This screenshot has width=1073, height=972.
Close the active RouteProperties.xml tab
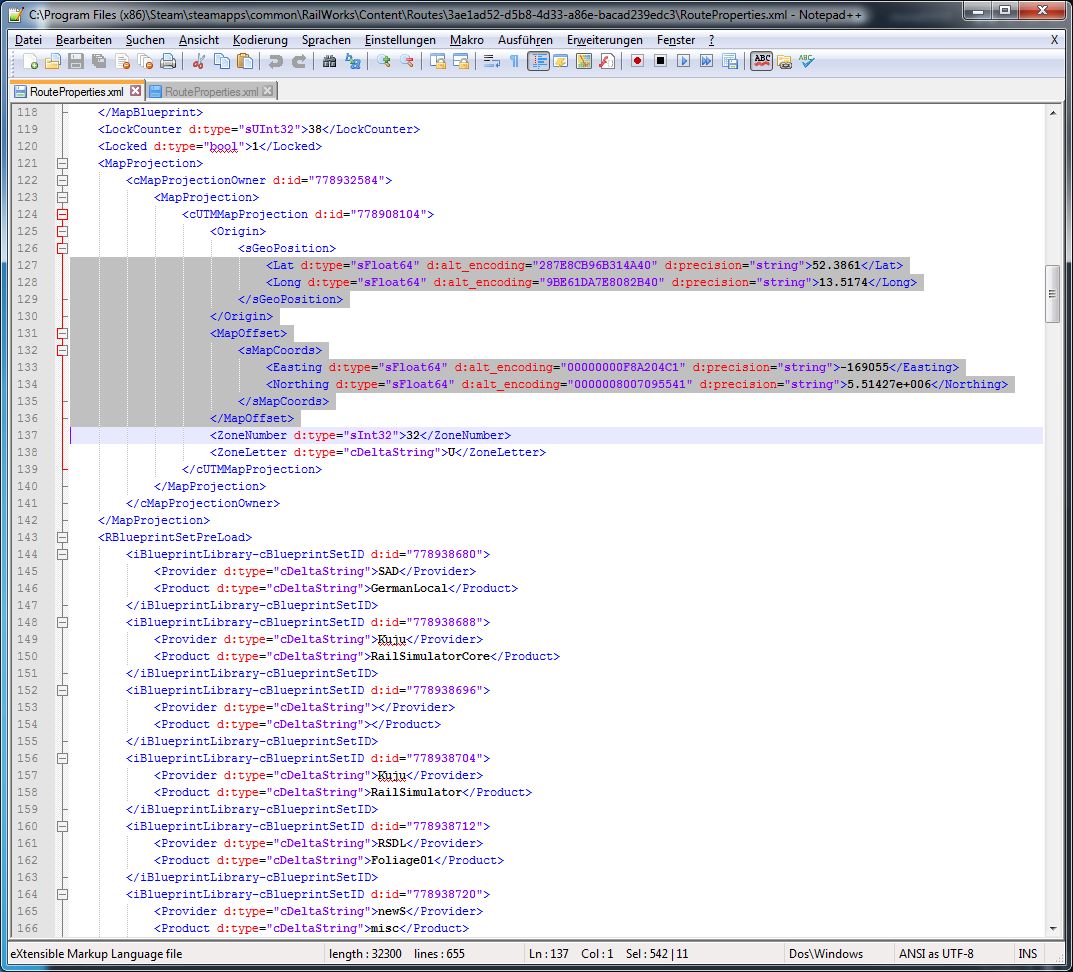point(136,91)
